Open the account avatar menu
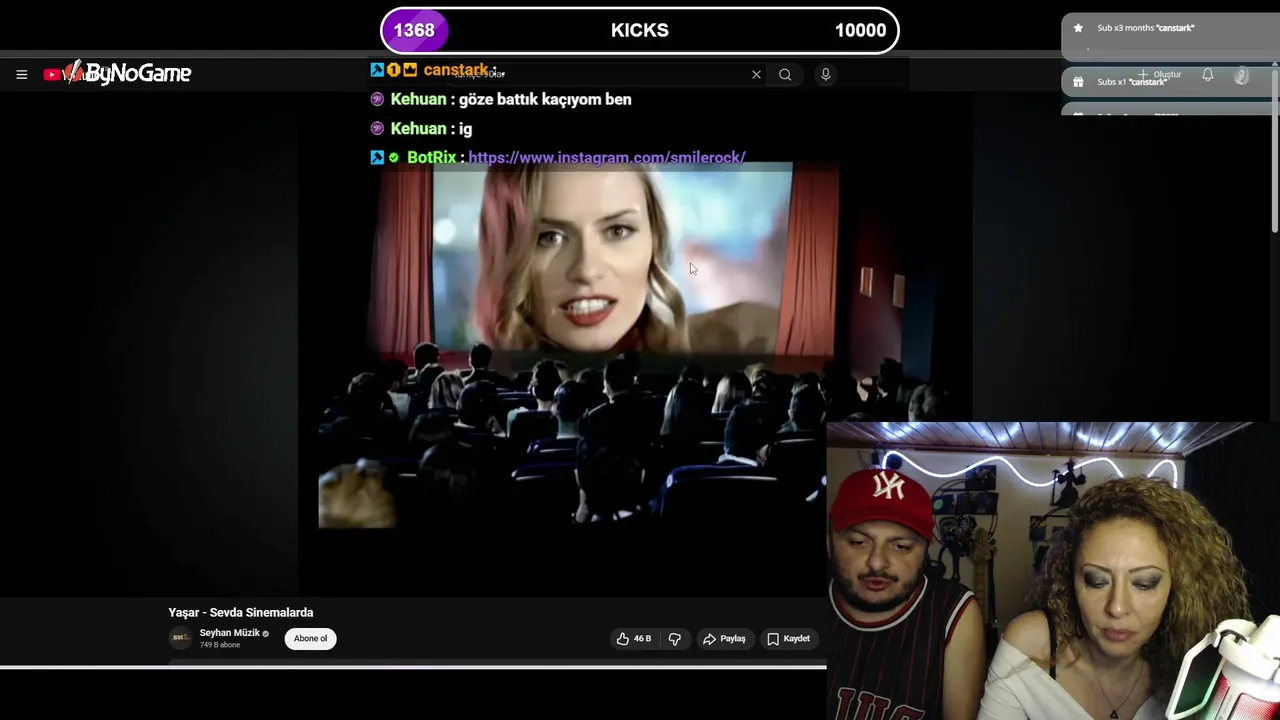The height and width of the screenshot is (720, 1280). click(x=1241, y=75)
